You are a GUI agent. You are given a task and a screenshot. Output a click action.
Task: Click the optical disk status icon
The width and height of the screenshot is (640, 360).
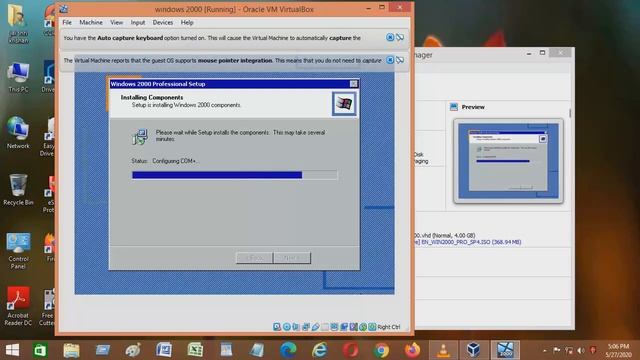point(287,327)
